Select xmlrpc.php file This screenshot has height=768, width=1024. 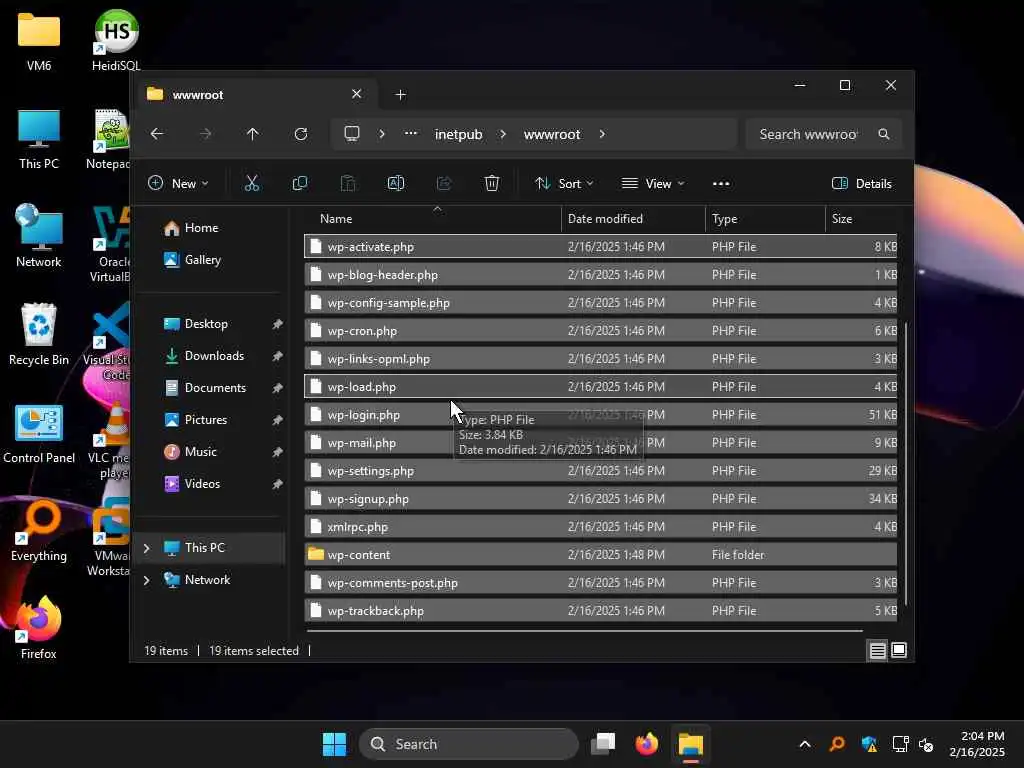[600, 527]
